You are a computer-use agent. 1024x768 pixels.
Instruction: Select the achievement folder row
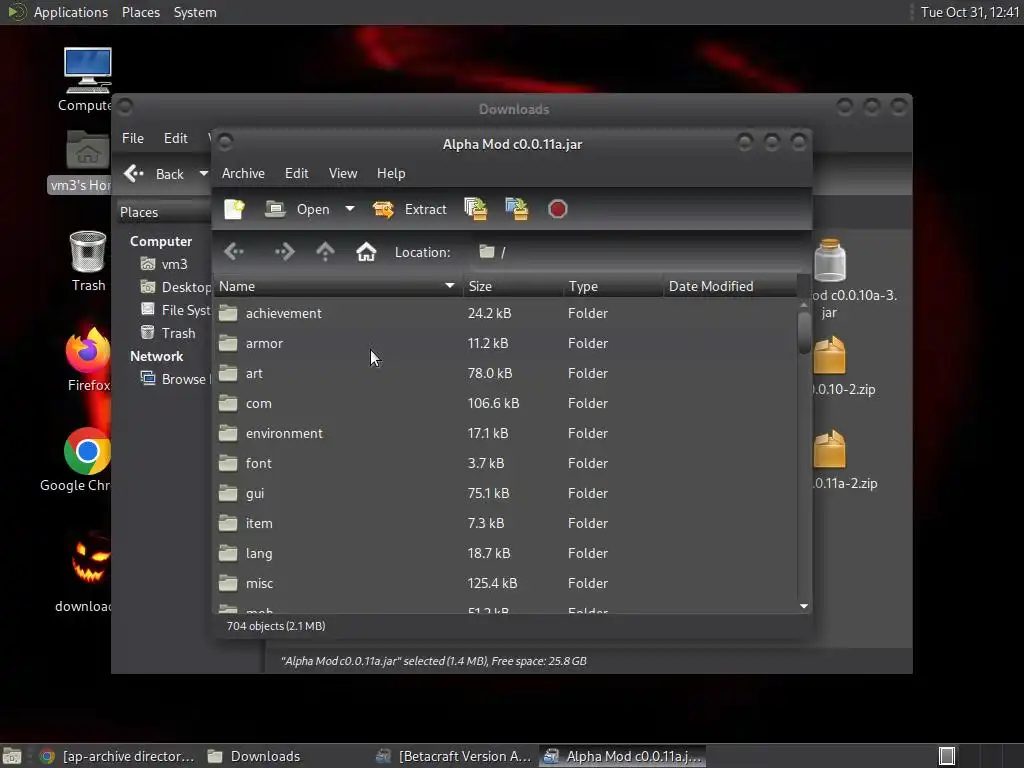pos(505,313)
